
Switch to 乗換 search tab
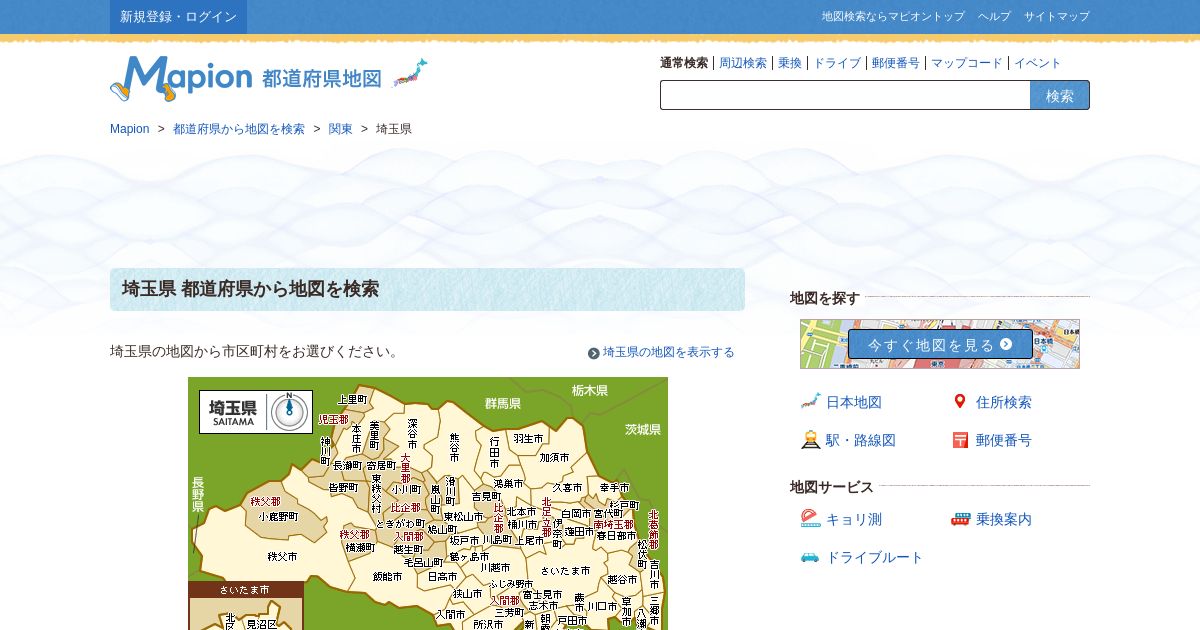790,63
